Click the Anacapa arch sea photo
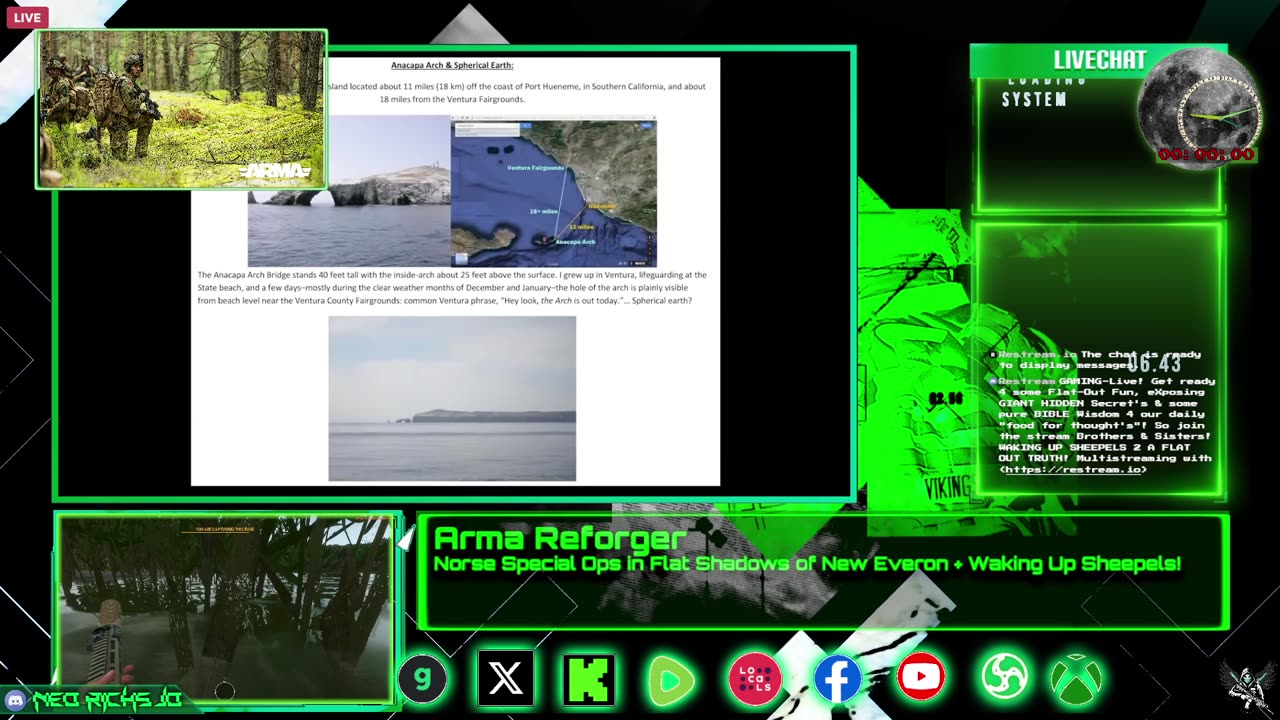 tap(349, 191)
